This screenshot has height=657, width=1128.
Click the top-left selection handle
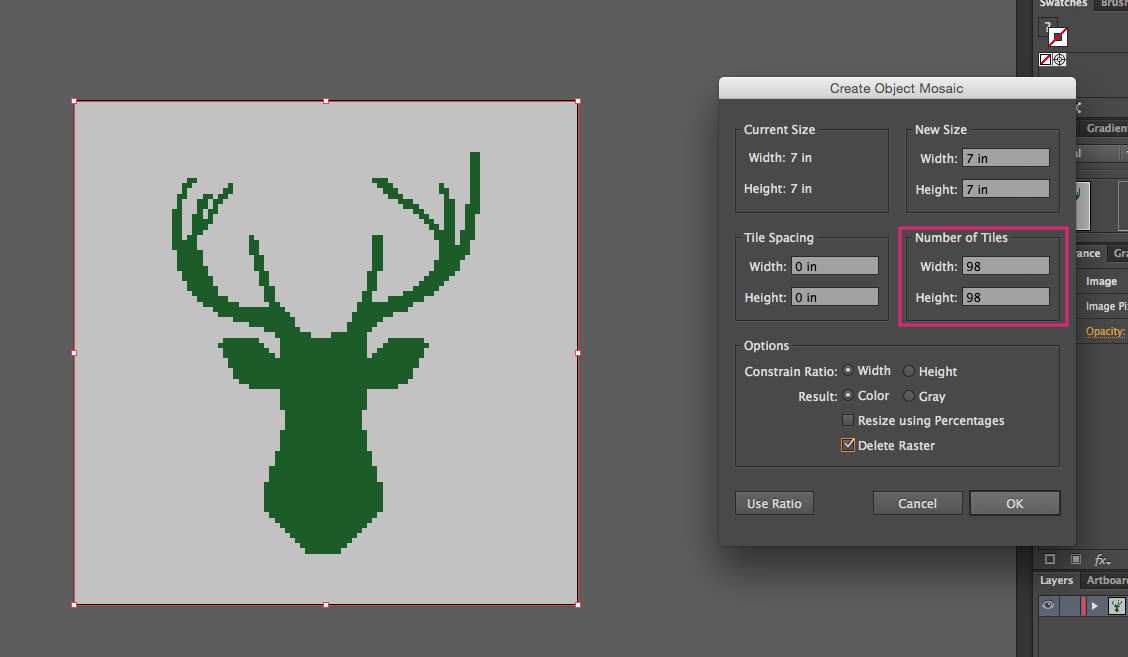tap(74, 101)
